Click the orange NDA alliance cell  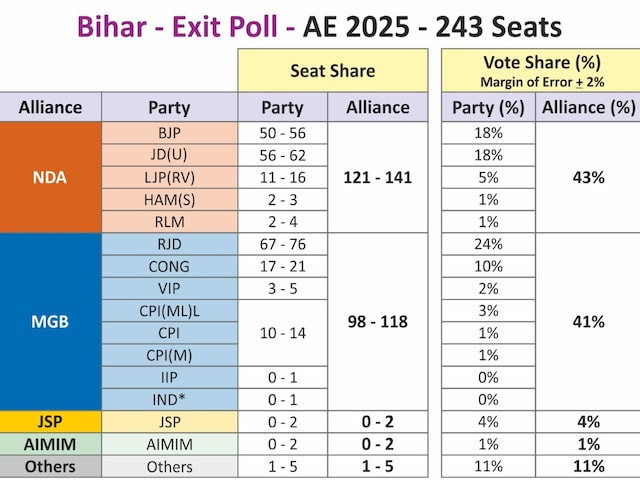tap(50, 177)
